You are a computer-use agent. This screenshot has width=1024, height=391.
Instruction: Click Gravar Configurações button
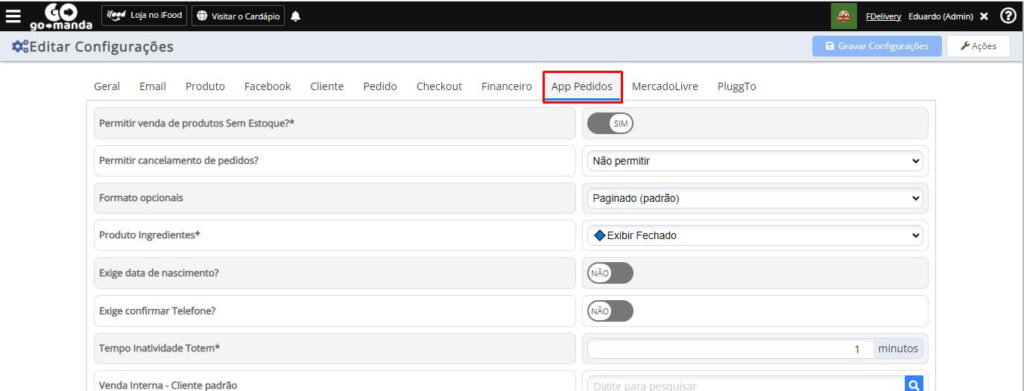coord(877,46)
